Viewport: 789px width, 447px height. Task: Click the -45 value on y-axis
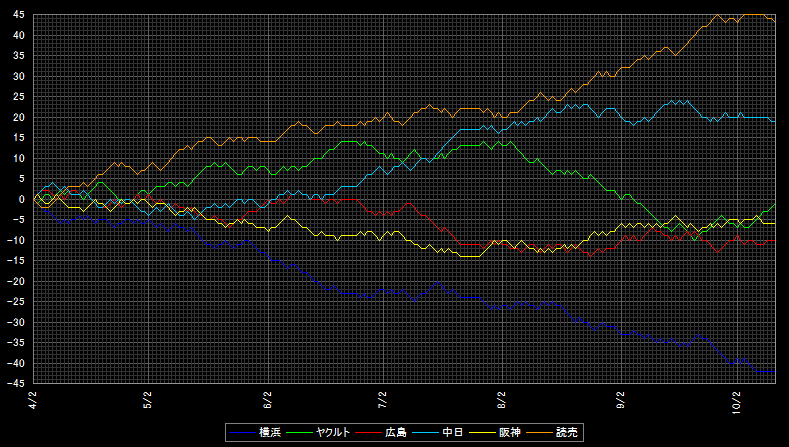[x=16, y=384]
